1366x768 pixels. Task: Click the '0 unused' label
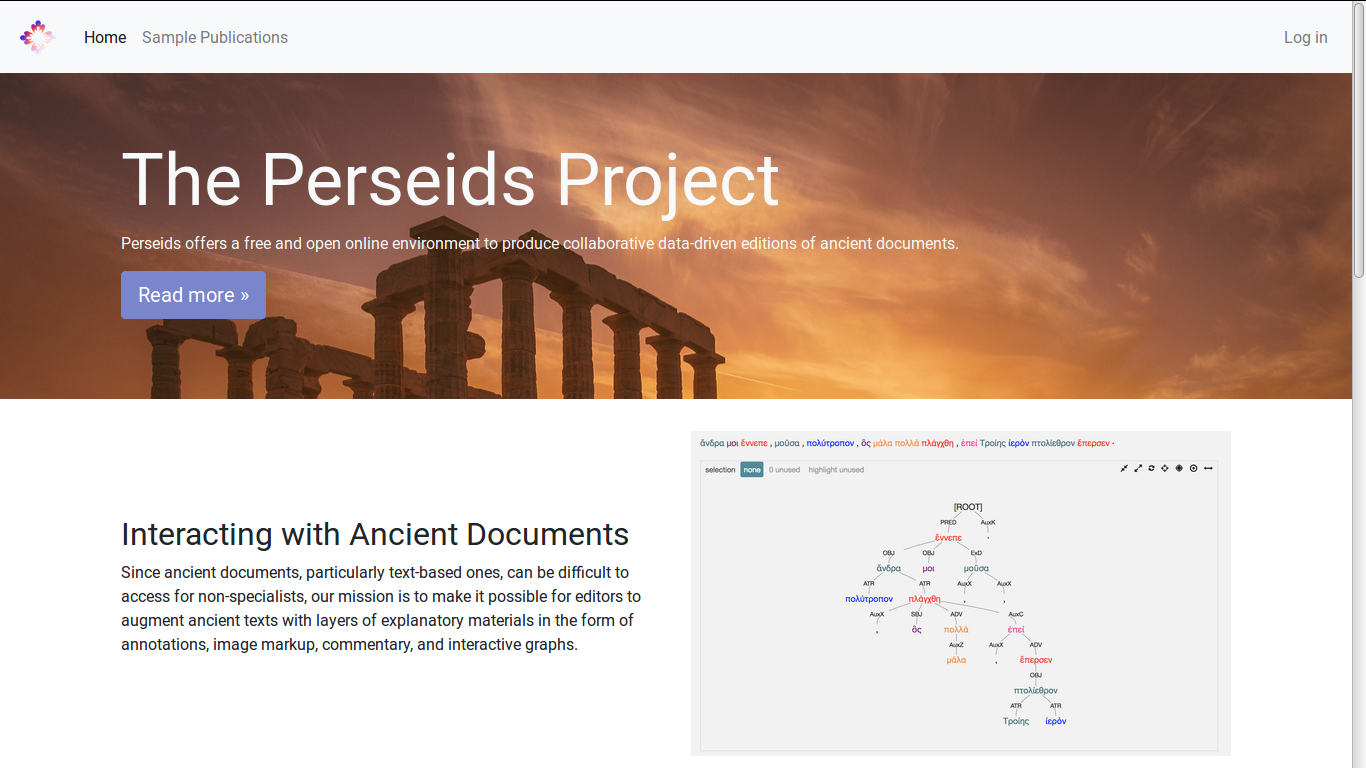tap(784, 470)
